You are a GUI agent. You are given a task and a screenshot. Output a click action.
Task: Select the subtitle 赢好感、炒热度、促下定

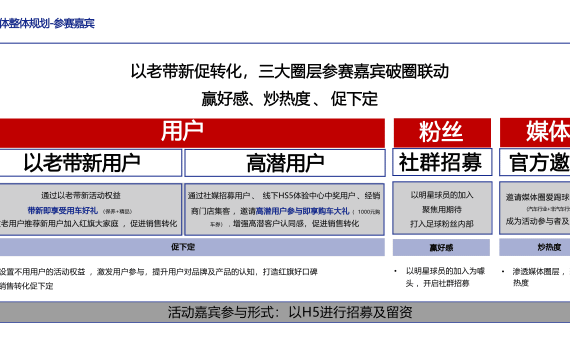point(290,99)
